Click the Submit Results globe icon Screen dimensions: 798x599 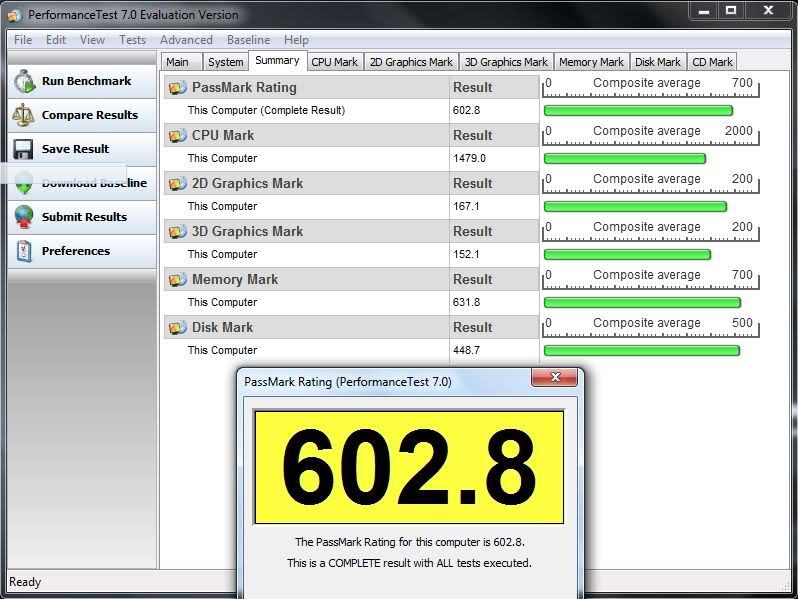pyautogui.click(x=24, y=217)
